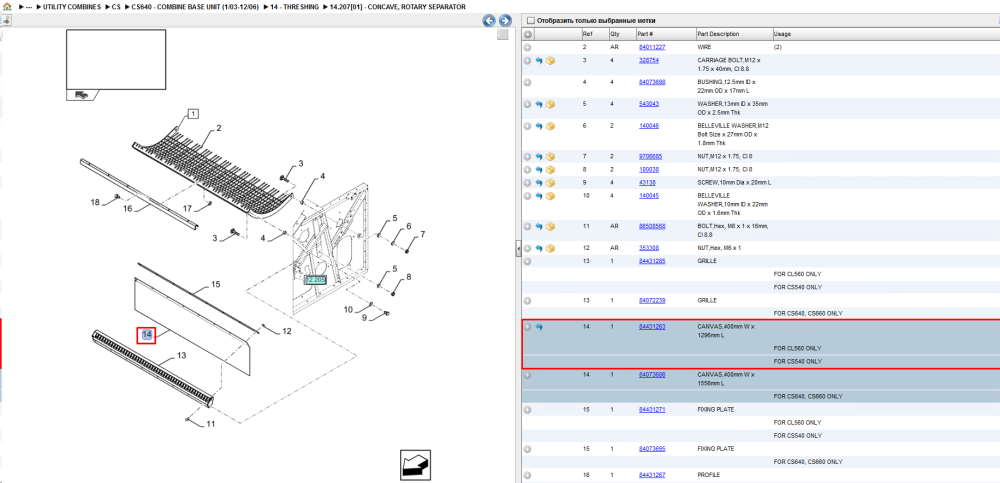The image size is (1000, 483).
Task: Select callout 13 on the grille
Action: point(181,355)
